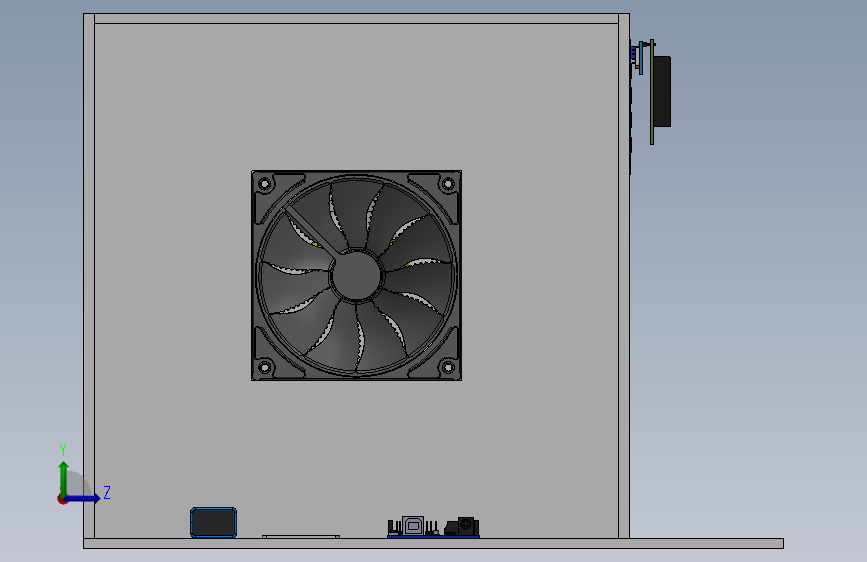
Task: Select the blue-outlined black component on floor
Action: point(213,522)
